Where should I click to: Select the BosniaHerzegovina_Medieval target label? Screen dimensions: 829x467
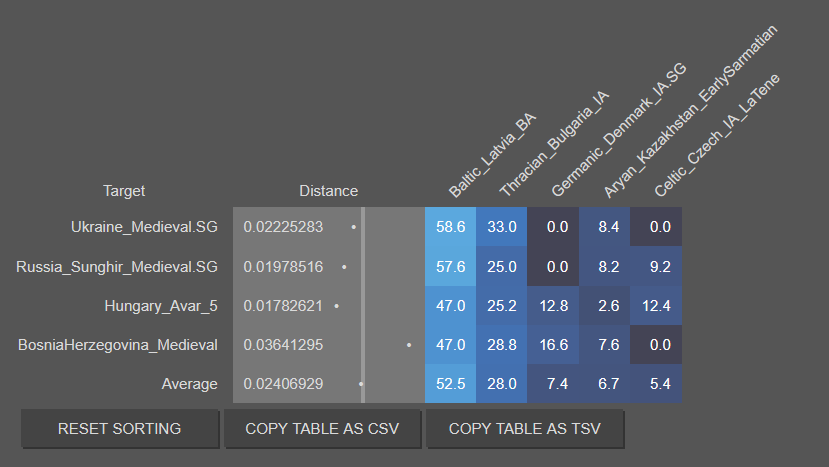click(x=118, y=345)
